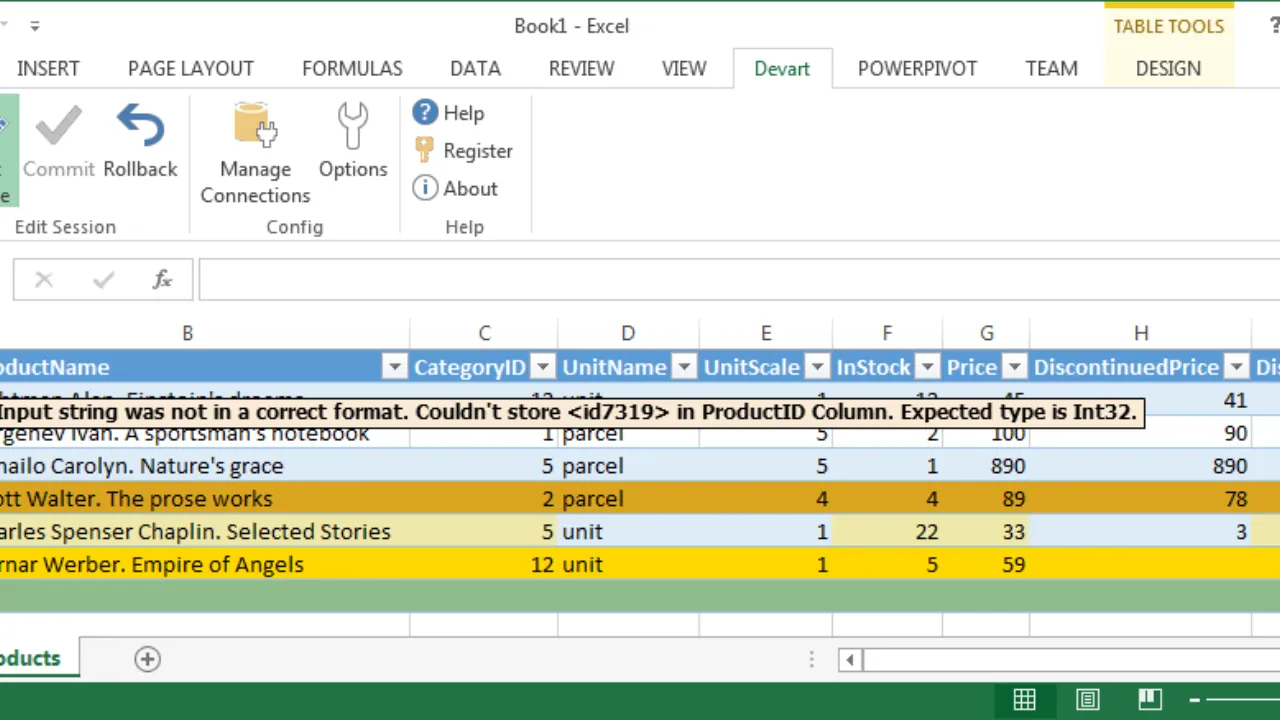Click the Register key item
This screenshot has width=1280, height=720.
pyautogui.click(x=463, y=151)
